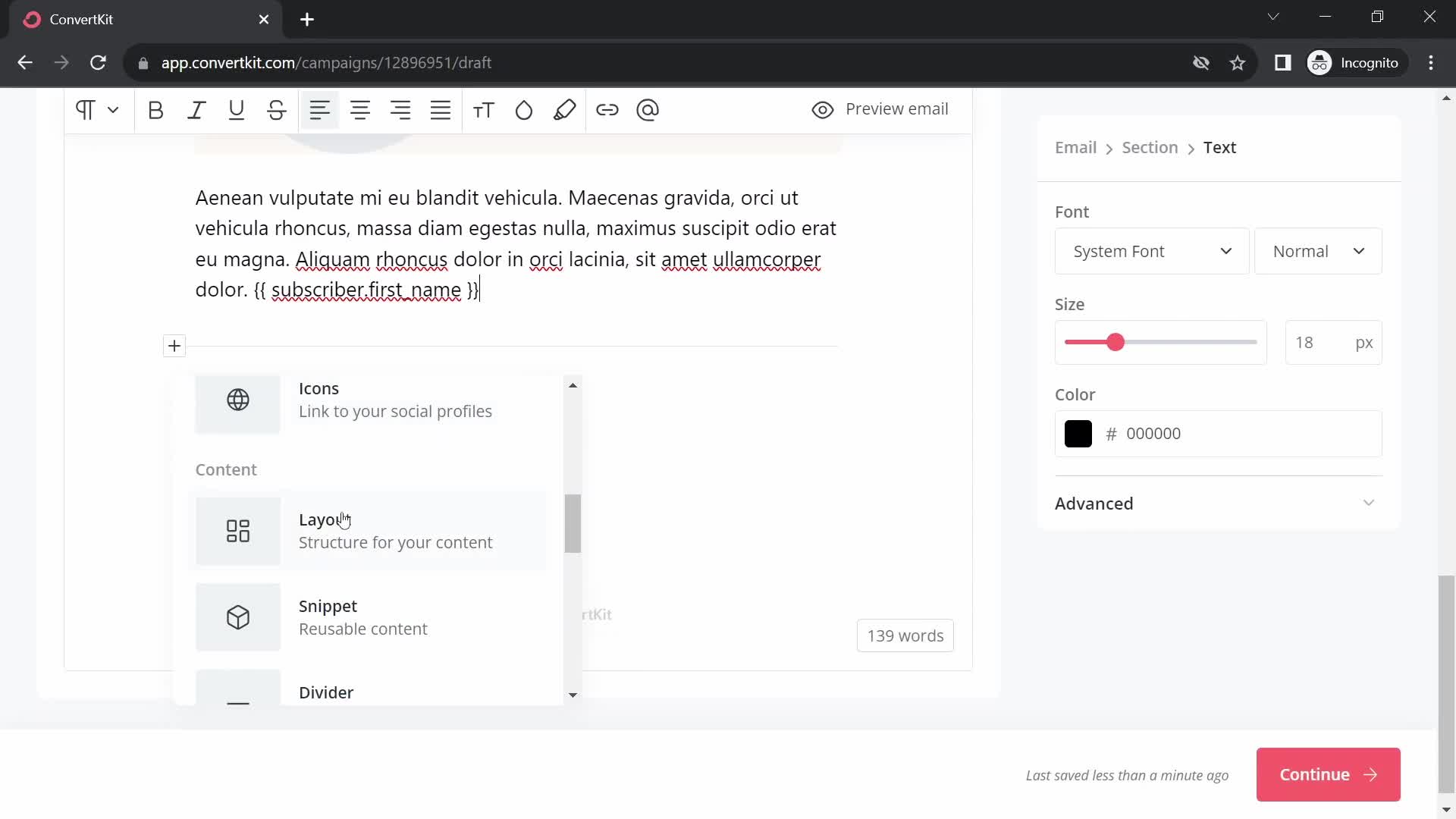Click the highlight color icon
This screenshot has height=819, width=1456.
tap(565, 110)
